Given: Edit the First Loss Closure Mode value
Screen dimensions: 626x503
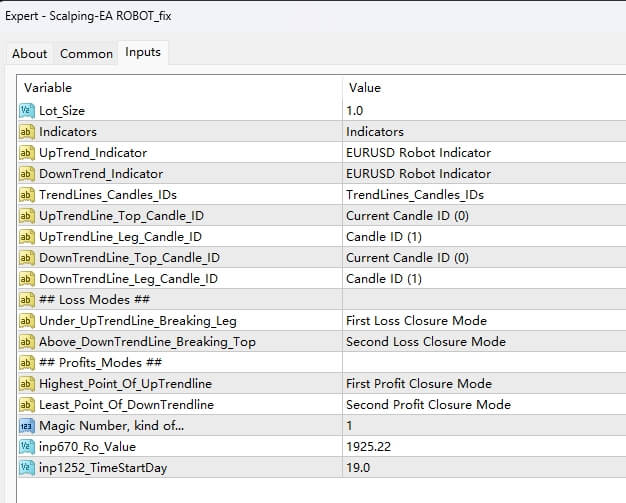Looking at the screenshot, I should point(416,320).
